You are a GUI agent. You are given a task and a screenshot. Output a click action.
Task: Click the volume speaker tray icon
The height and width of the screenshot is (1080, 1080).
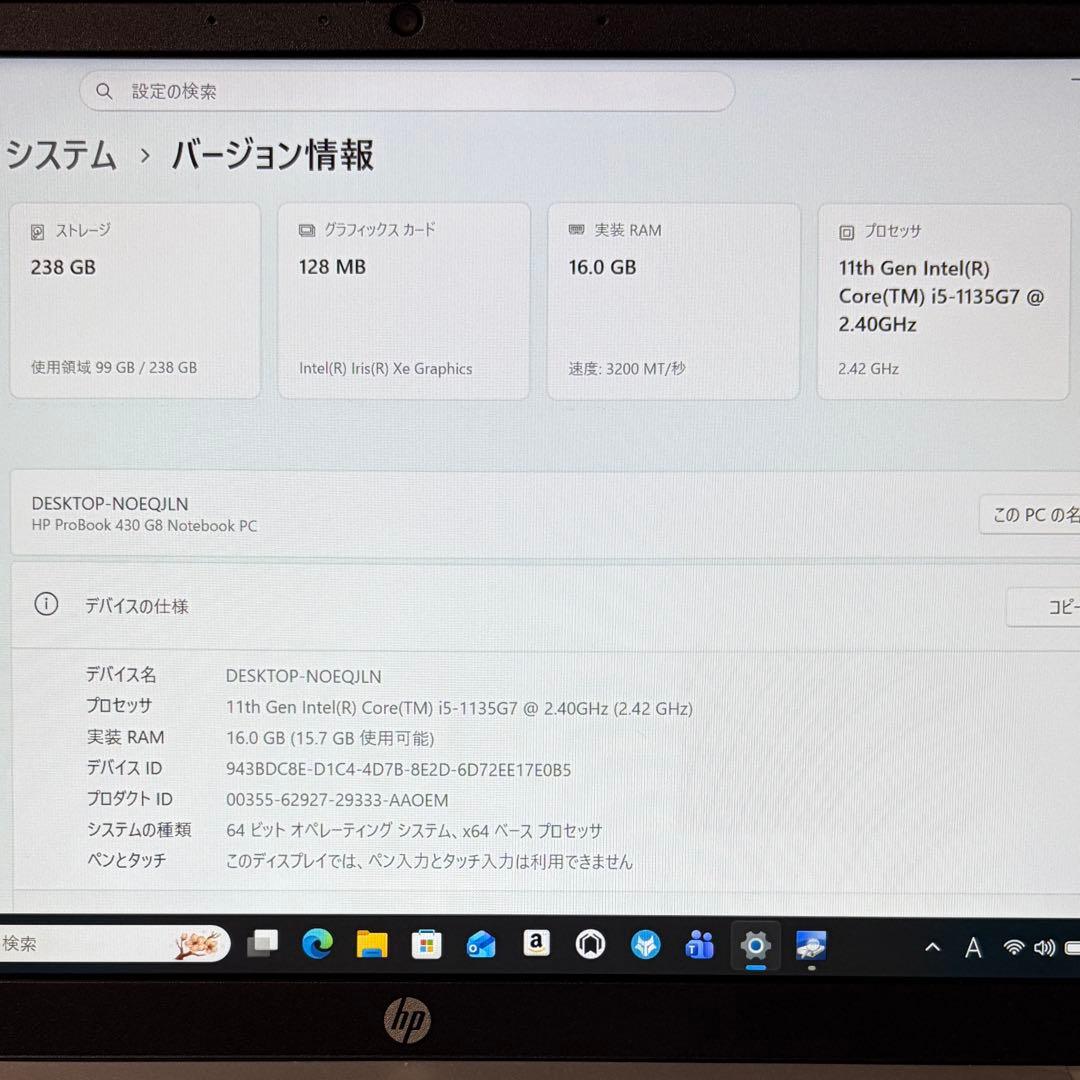pos(1044,948)
